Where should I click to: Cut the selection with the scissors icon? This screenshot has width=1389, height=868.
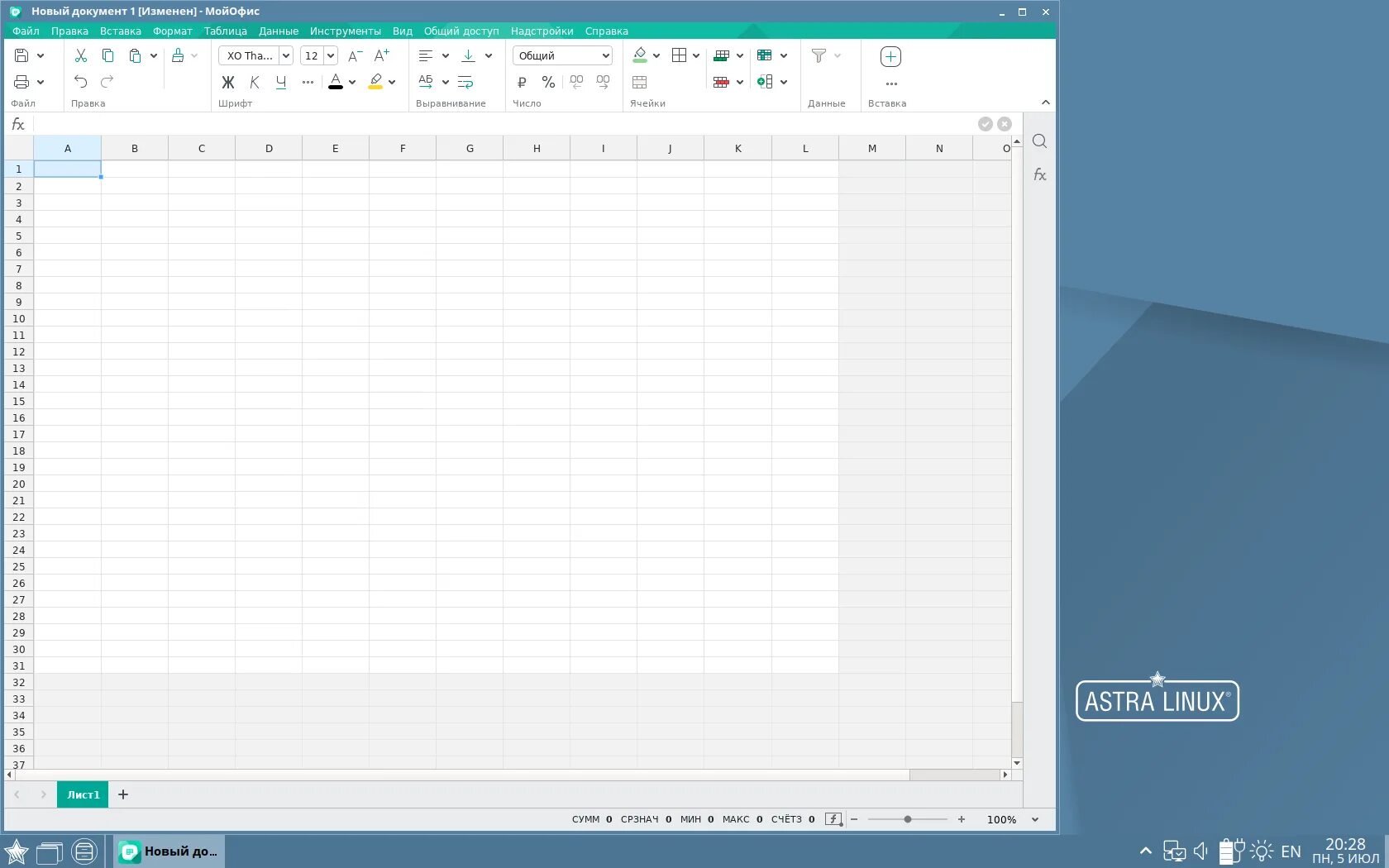[81, 55]
